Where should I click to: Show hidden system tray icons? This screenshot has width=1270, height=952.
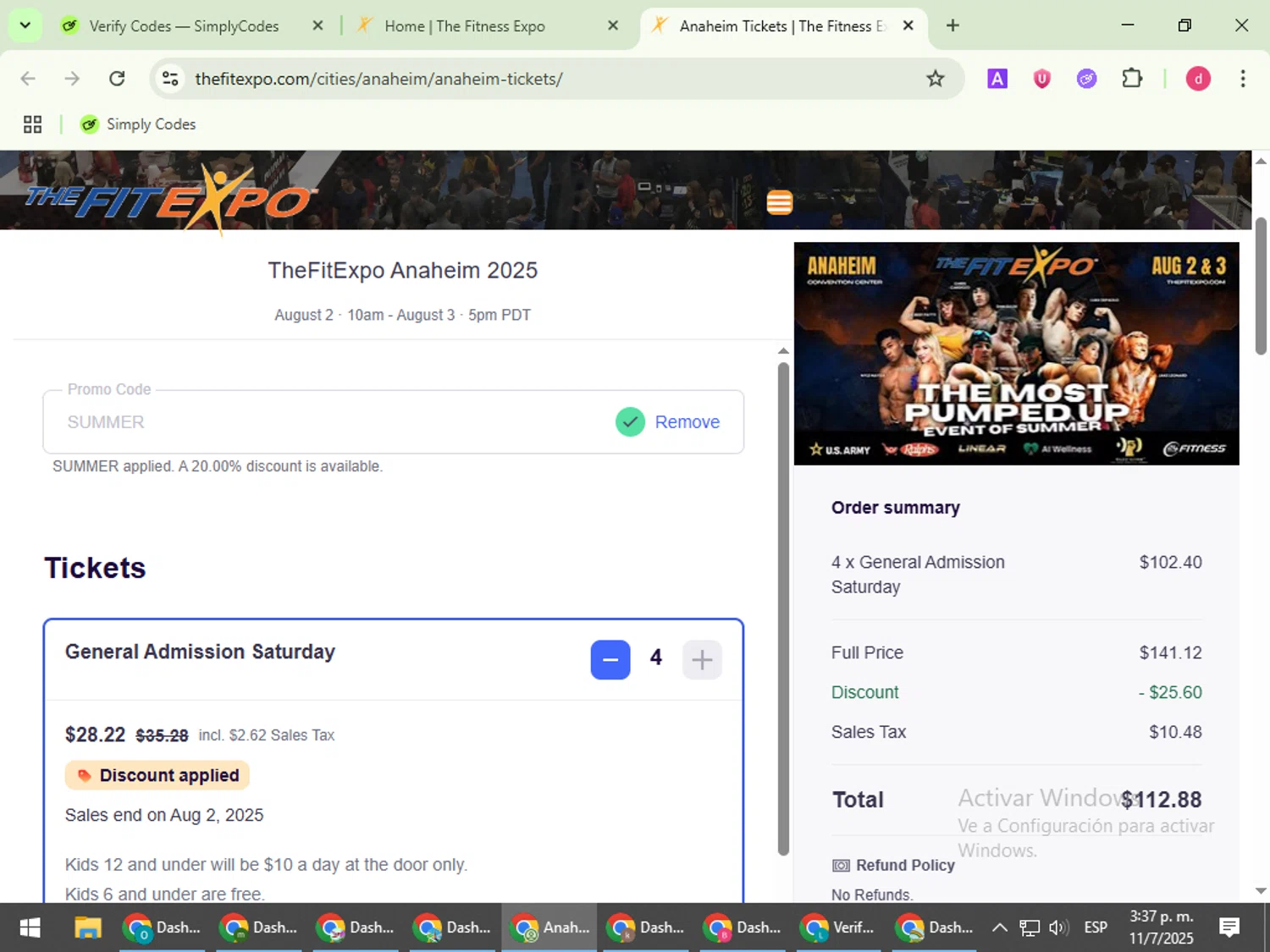pyautogui.click(x=999, y=927)
